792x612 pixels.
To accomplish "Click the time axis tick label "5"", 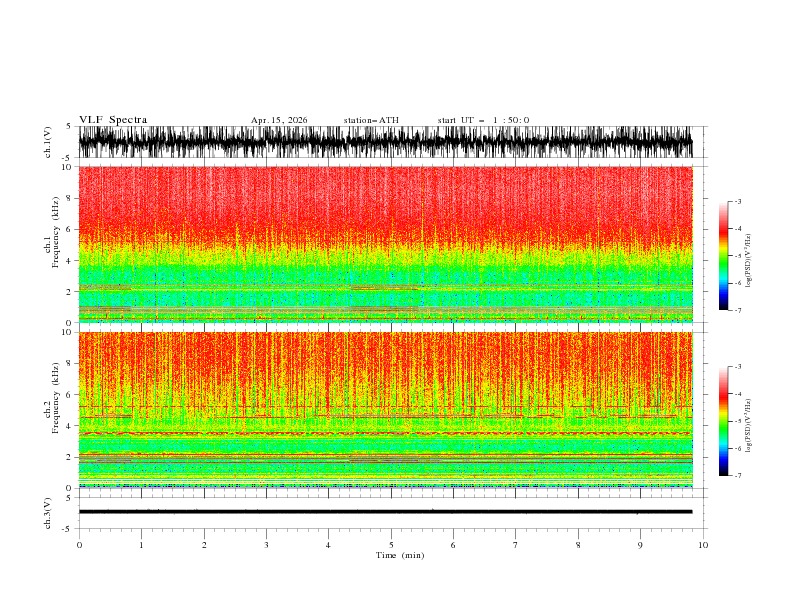I will click(391, 545).
